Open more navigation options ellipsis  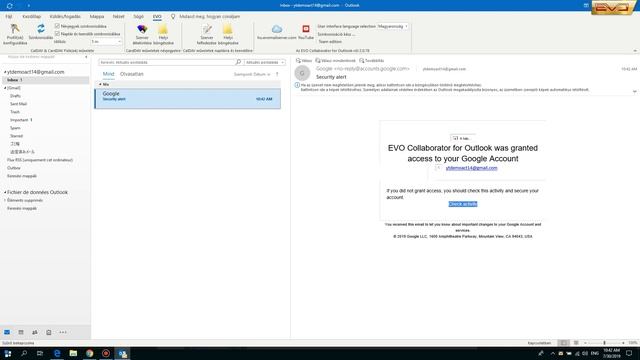(63, 332)
